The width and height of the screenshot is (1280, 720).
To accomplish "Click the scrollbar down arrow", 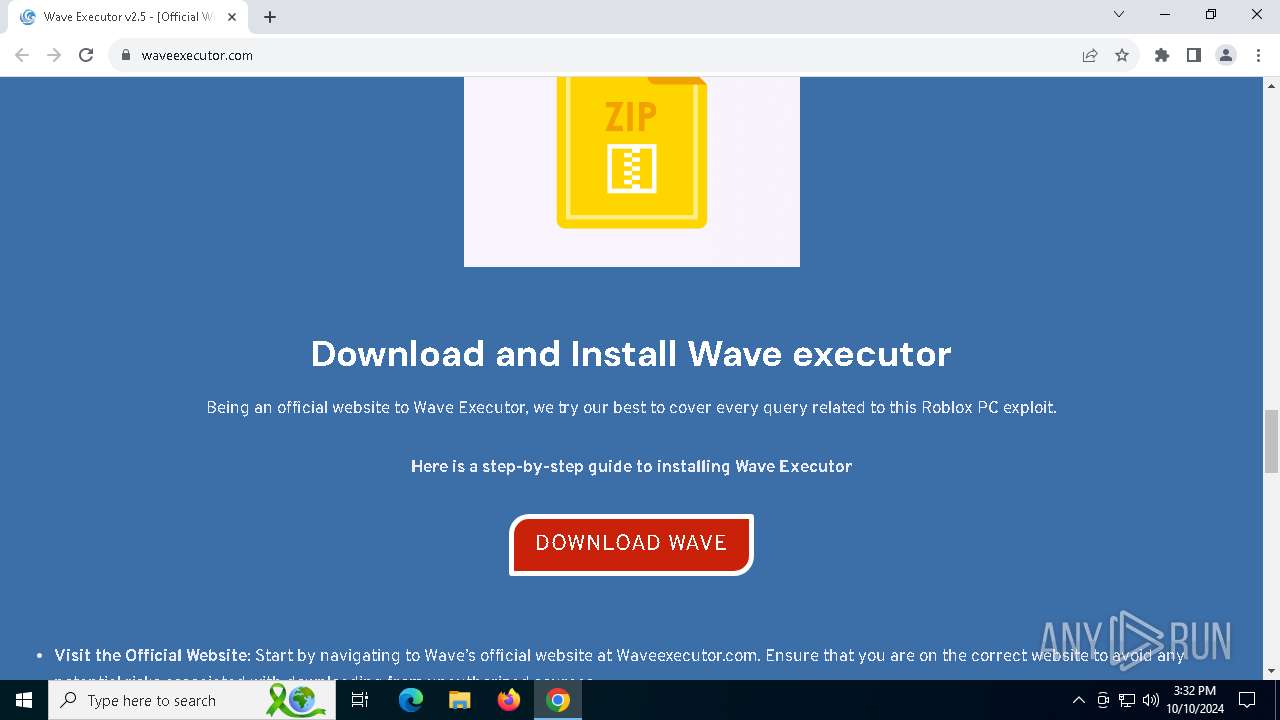I will tap(1272, 671).
